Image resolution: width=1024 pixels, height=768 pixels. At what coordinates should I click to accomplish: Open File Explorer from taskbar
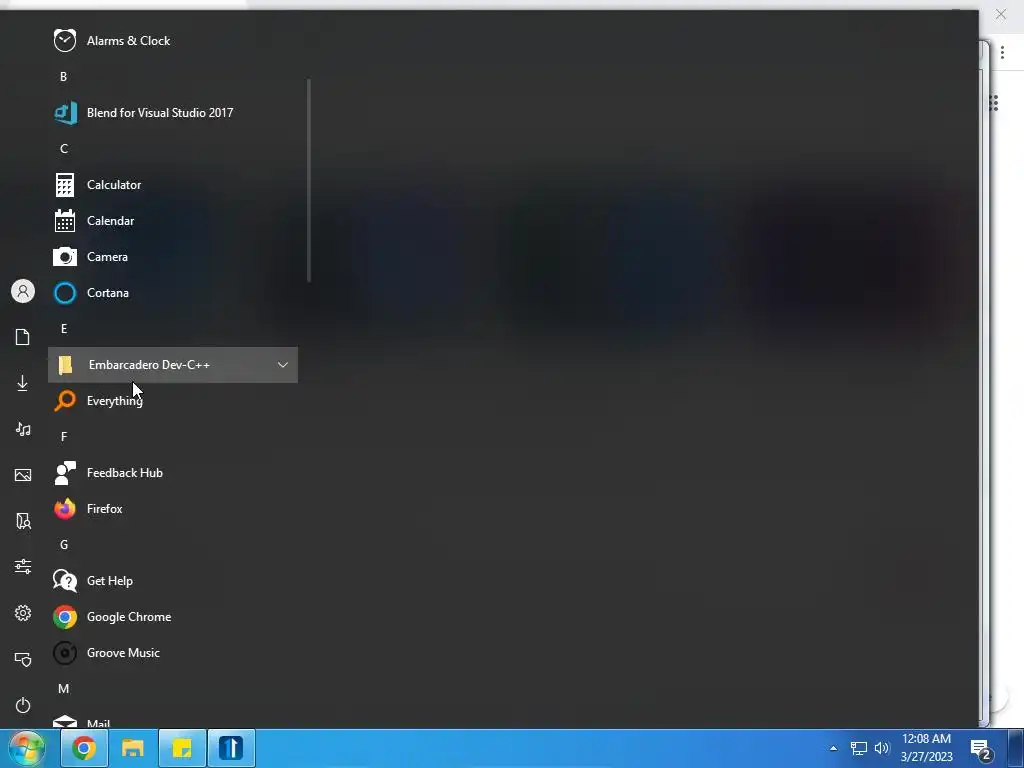pyautogui.click(x=133, y=748)
